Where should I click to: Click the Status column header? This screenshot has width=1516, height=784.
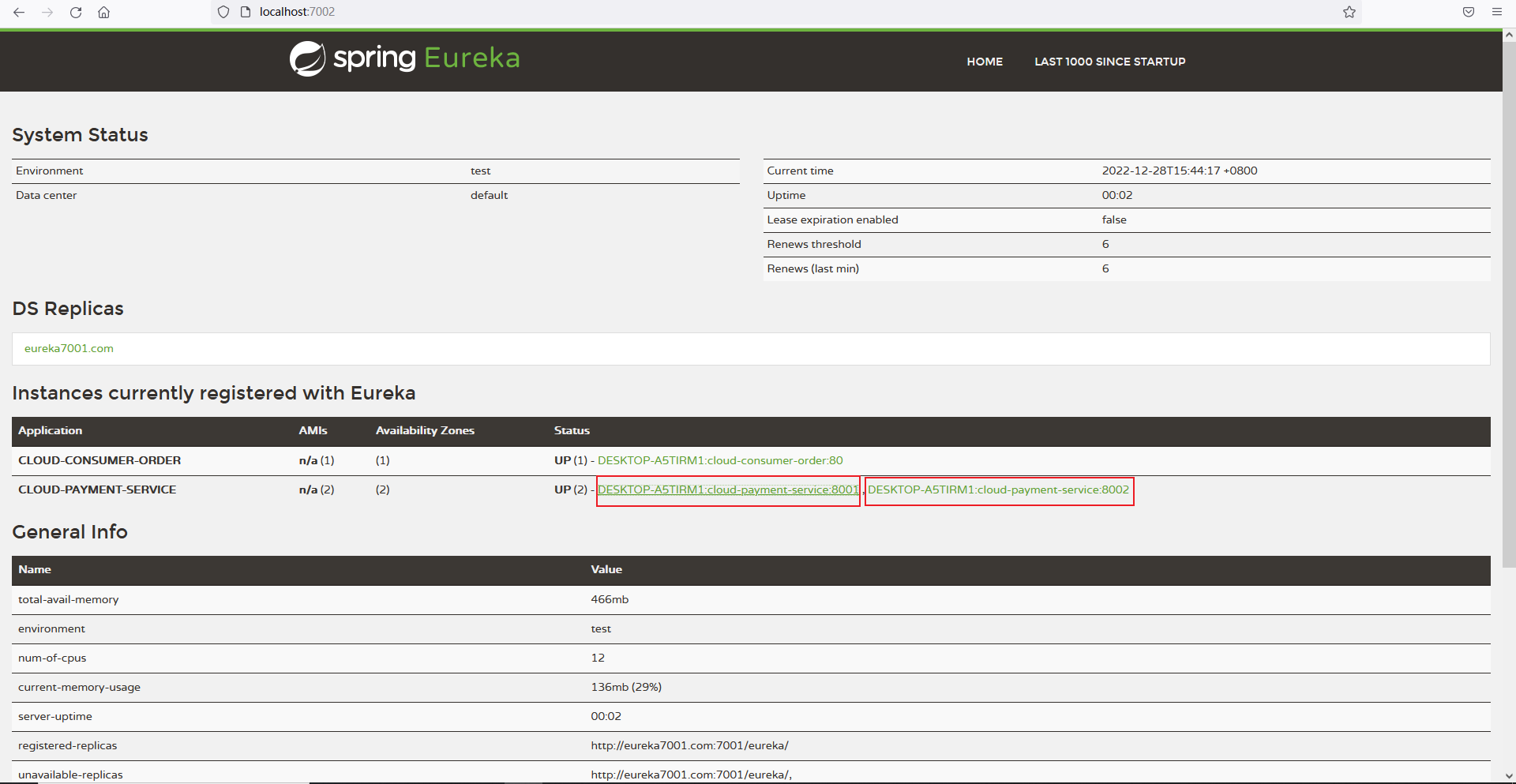coord(572,430)
